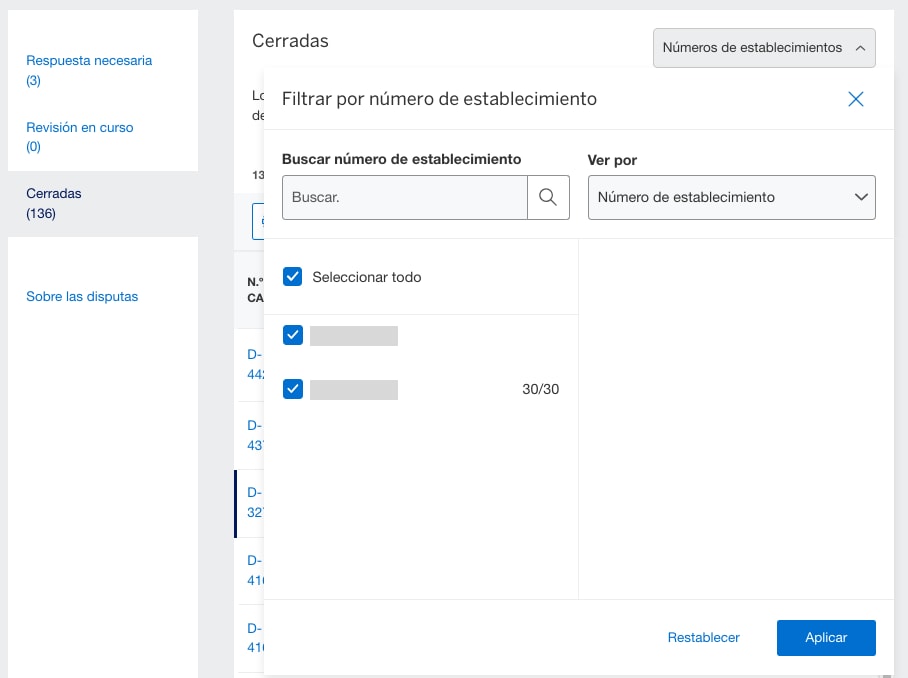Click the search magnifier icon

pyautogui.click(x=548, y=197)
